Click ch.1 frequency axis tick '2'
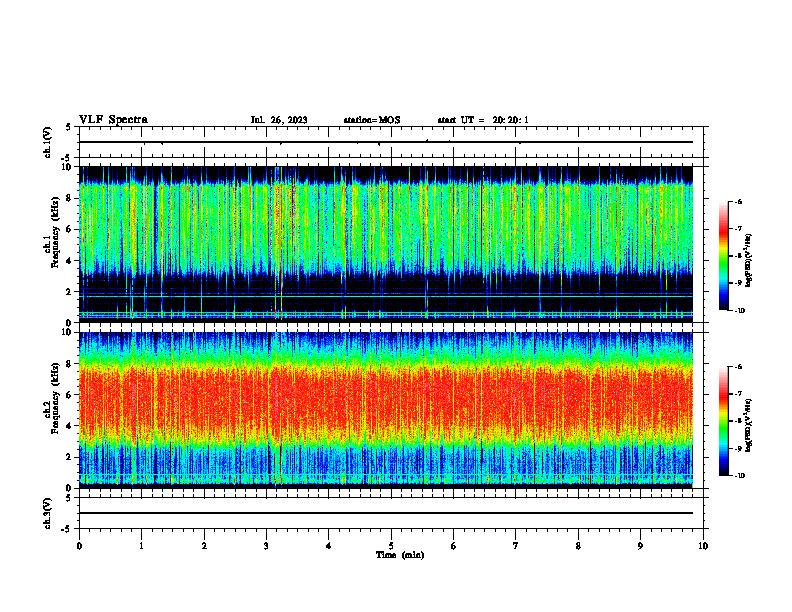792x612 pixels. point(69,291)
